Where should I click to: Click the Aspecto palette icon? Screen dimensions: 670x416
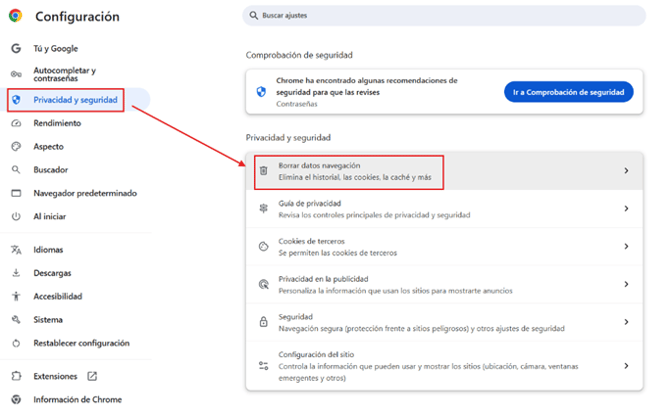15,146
